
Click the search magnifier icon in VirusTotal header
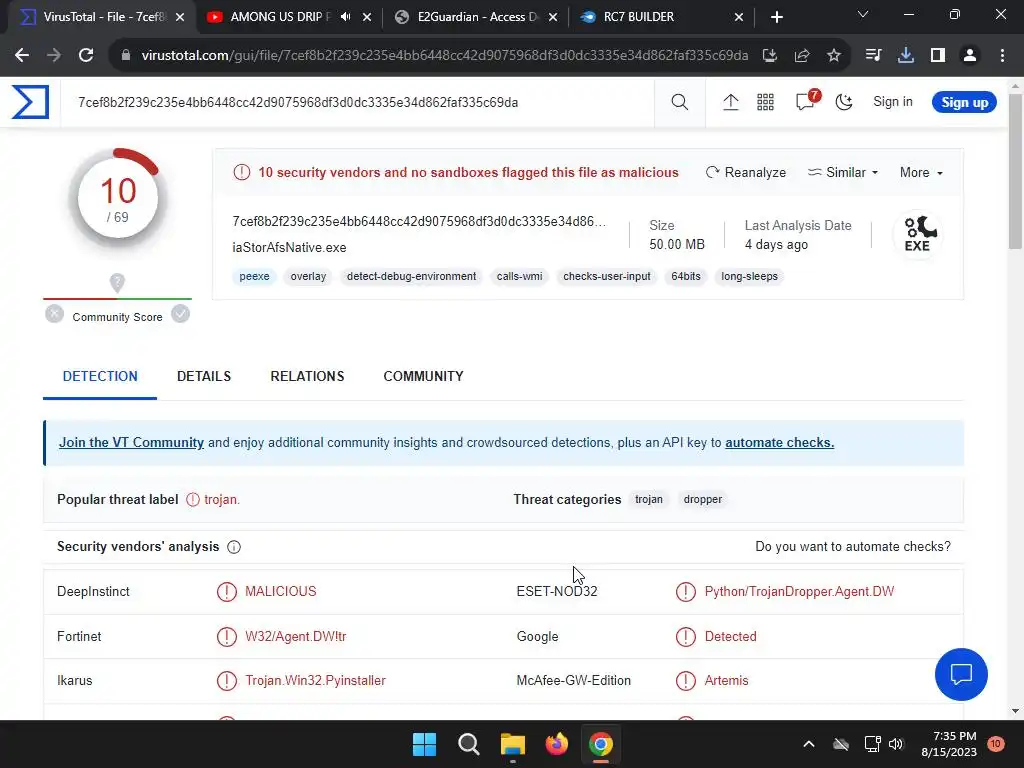(679, 103)
